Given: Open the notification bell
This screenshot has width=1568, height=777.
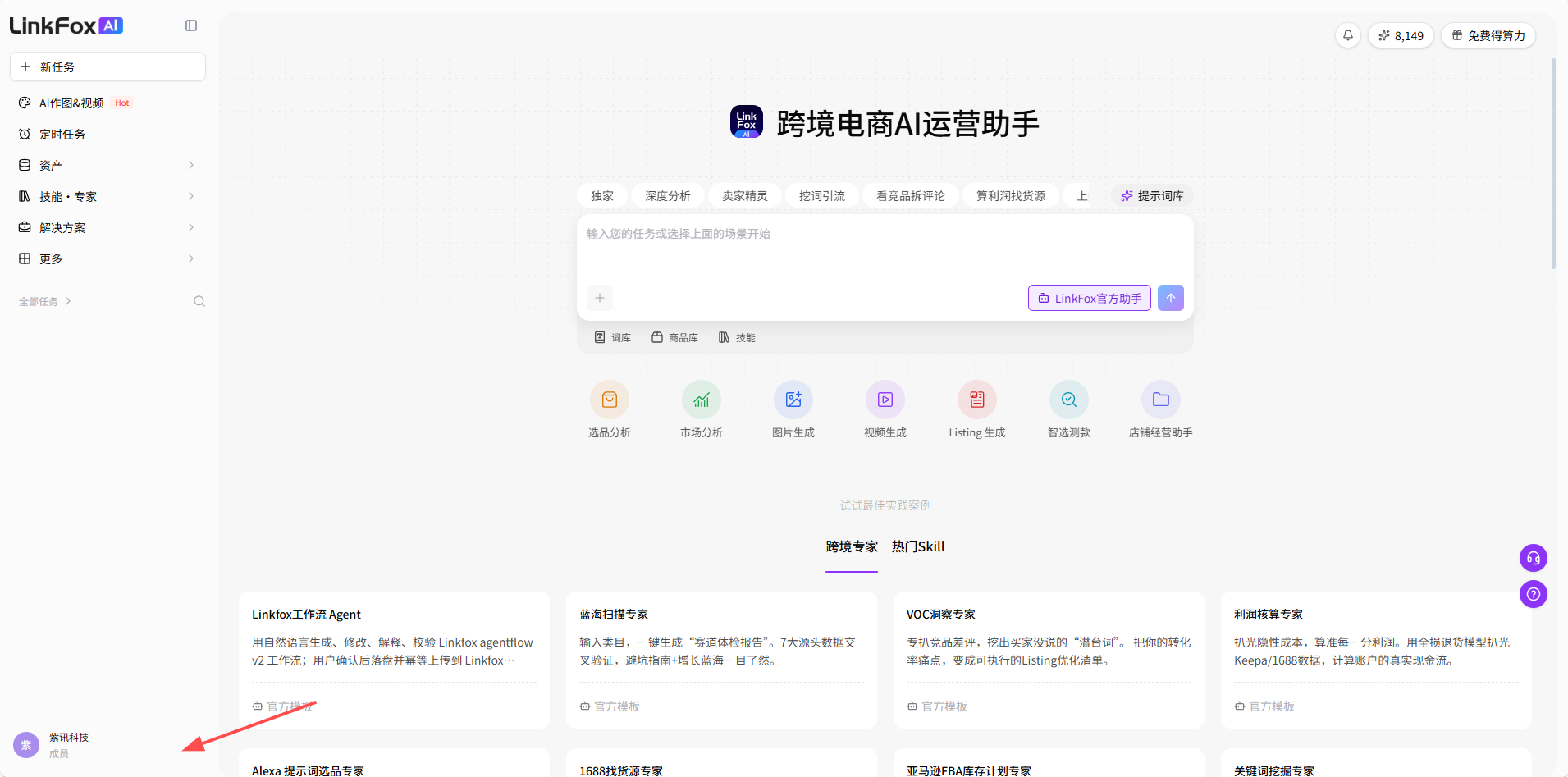Looking at the screenshot, I should click(x=1347, y=35).
